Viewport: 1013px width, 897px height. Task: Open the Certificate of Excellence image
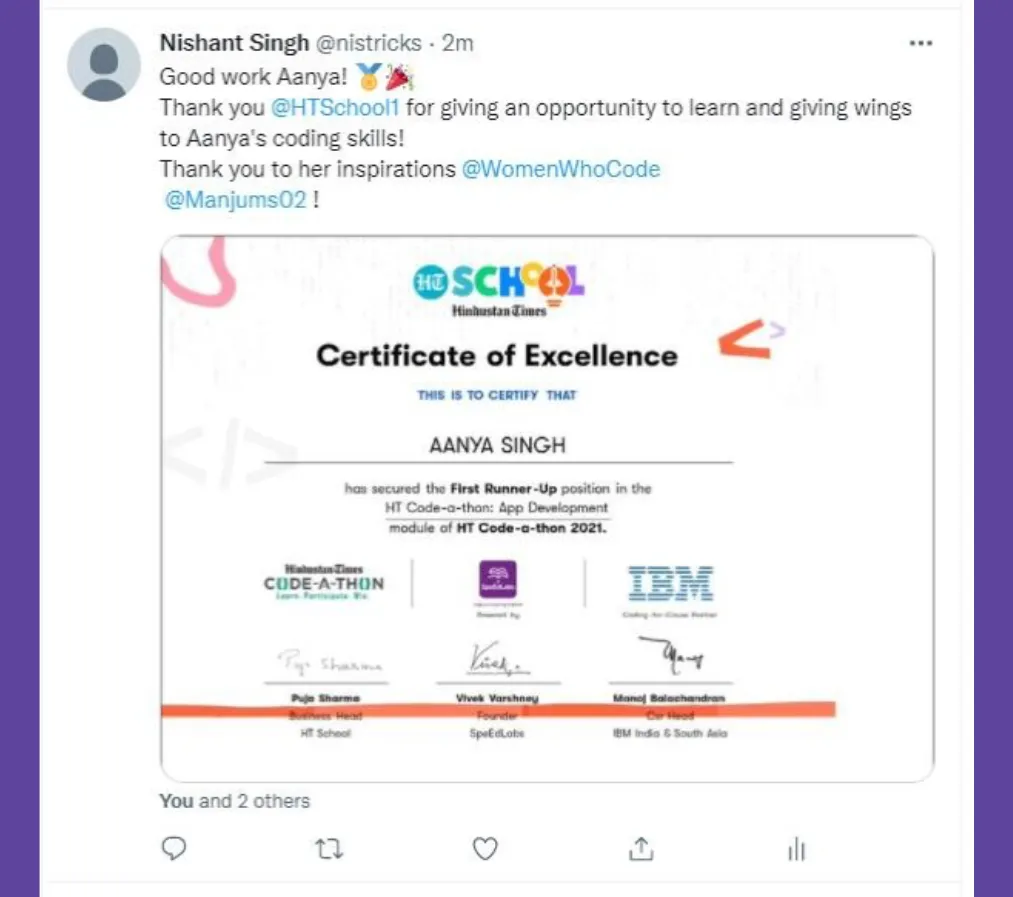pos(547,509)
